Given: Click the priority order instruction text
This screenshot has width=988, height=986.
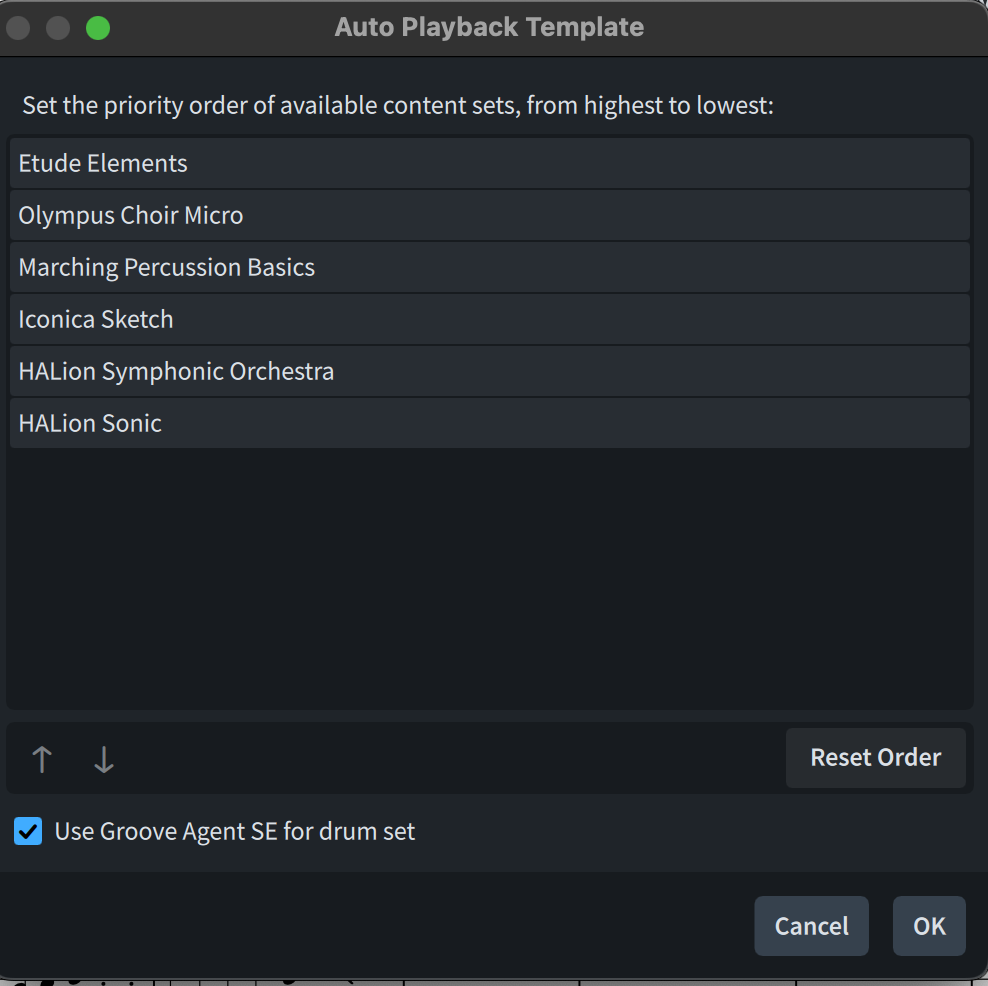Looking at the screenshot, I should (398, 106).
